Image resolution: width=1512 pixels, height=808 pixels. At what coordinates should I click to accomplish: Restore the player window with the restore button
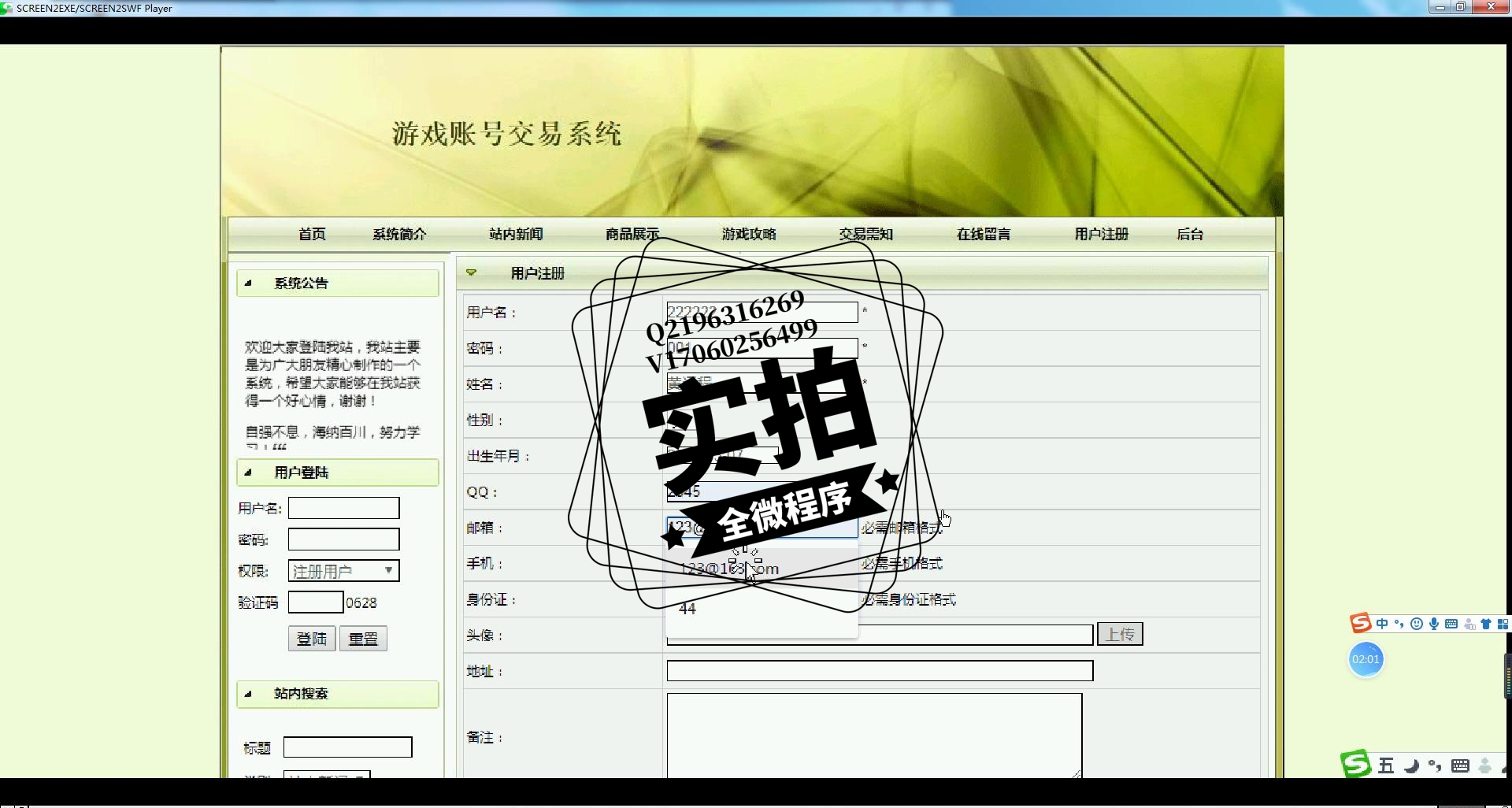point(1460,7)
